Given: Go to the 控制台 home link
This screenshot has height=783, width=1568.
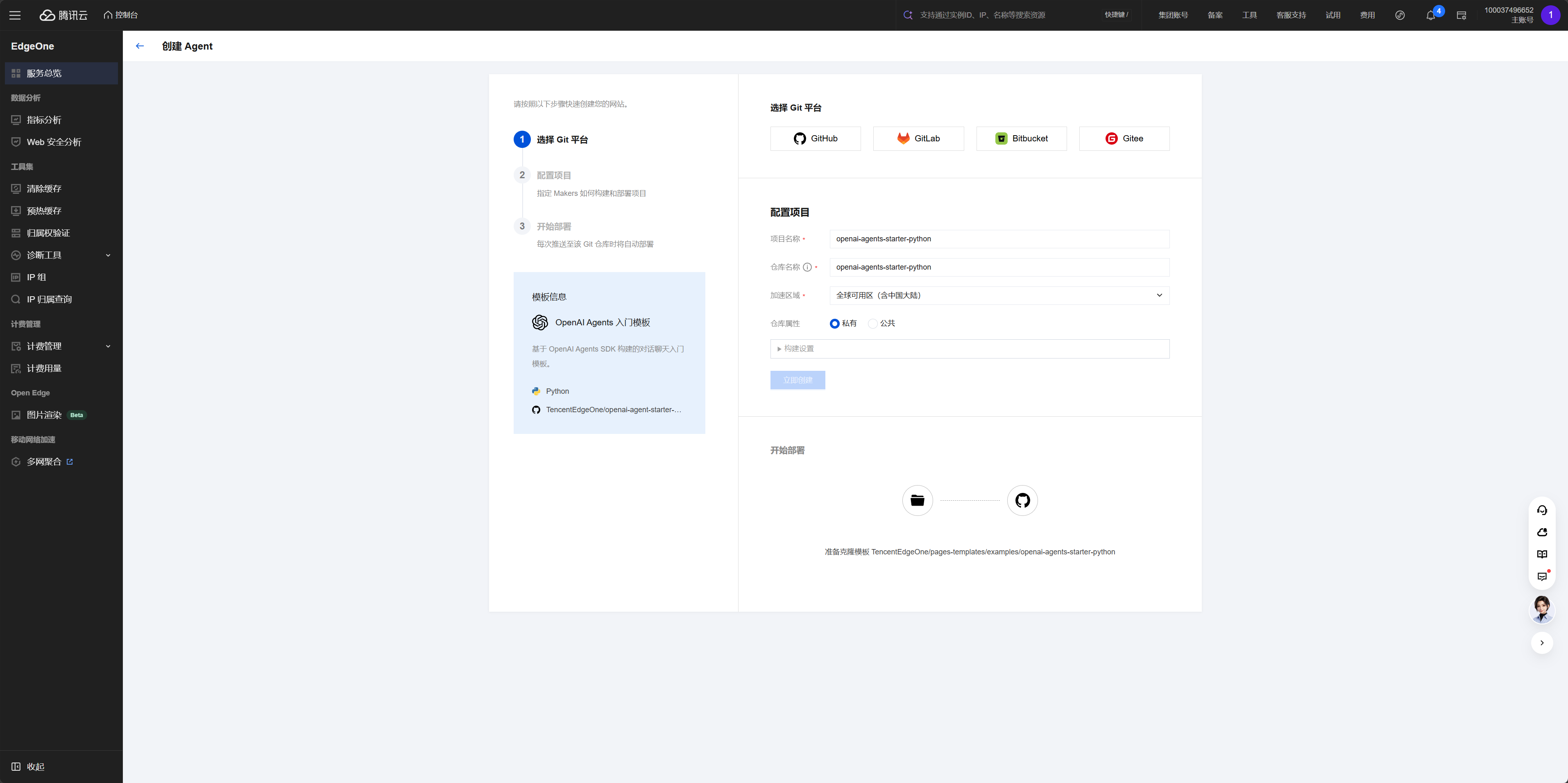Looking at the screenshot, I should 120,15.
